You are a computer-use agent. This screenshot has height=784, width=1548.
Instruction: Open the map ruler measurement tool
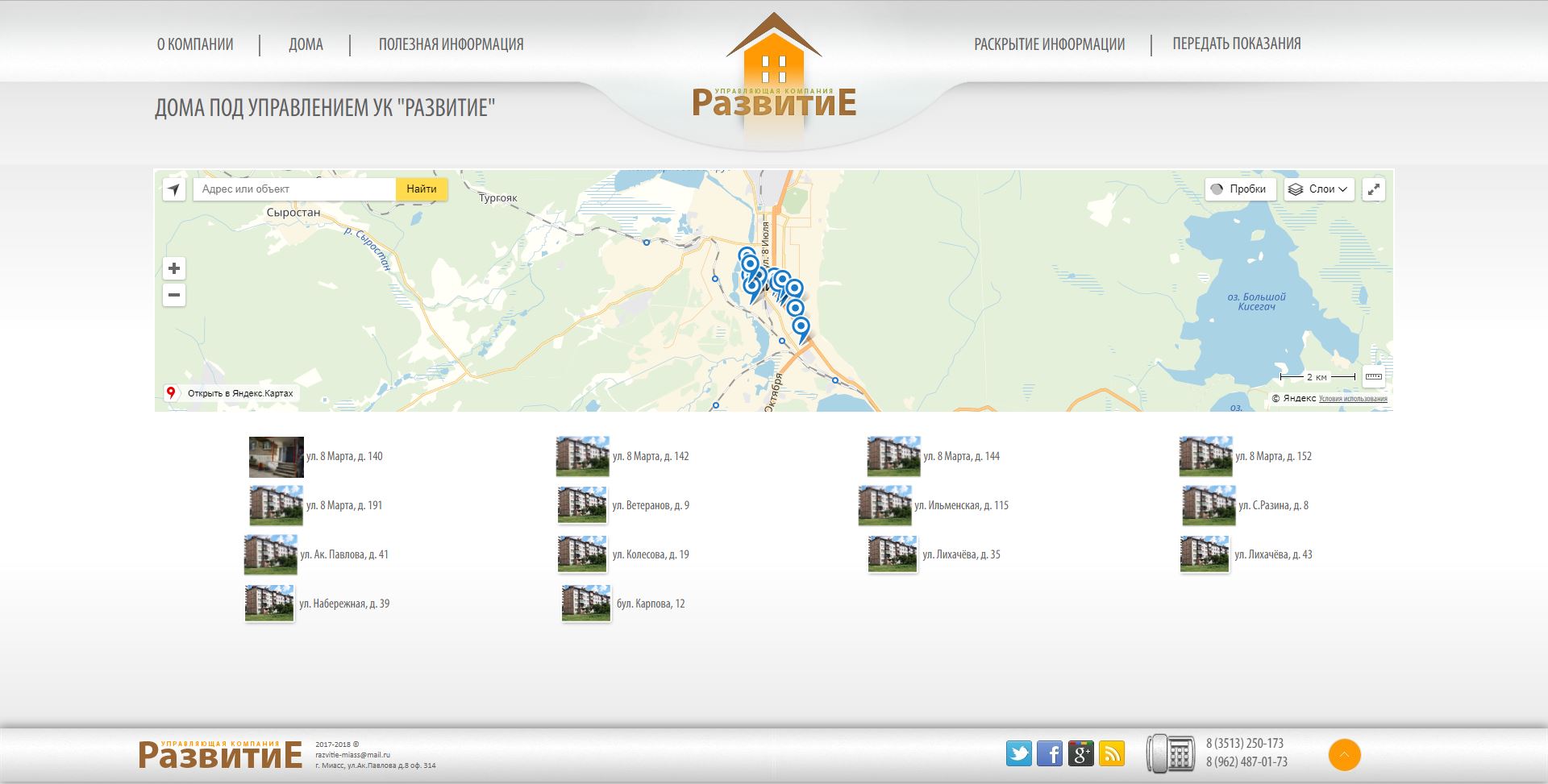[1374, 376]
